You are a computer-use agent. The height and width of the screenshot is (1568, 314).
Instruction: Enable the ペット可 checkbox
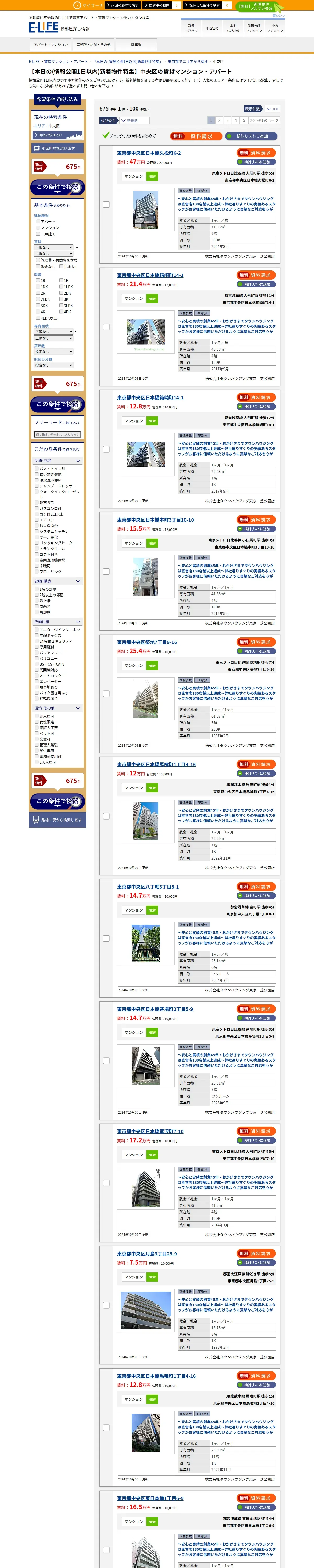[37, 734]
